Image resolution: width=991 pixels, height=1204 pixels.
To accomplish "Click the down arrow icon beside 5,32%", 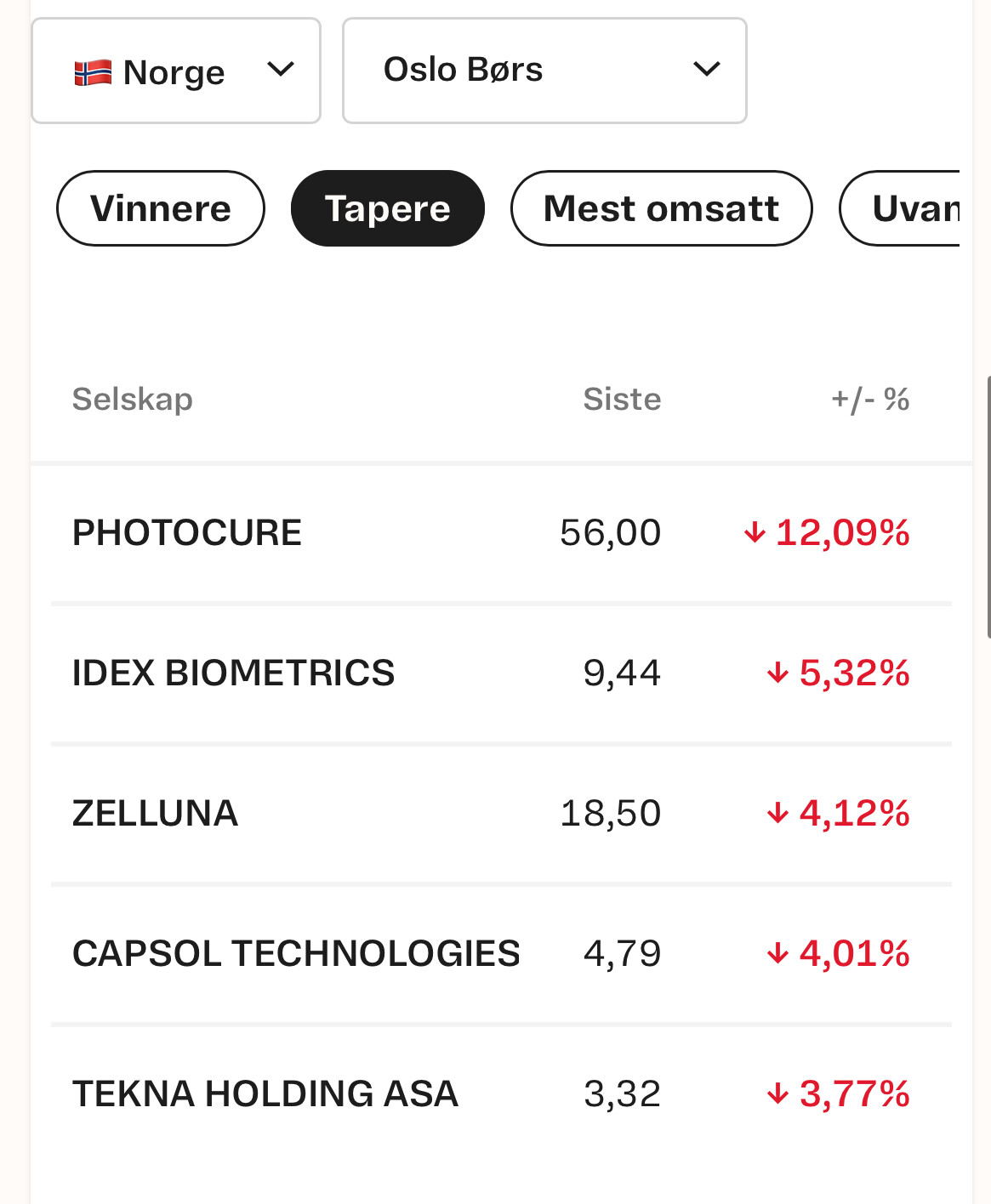I will 777,673.
